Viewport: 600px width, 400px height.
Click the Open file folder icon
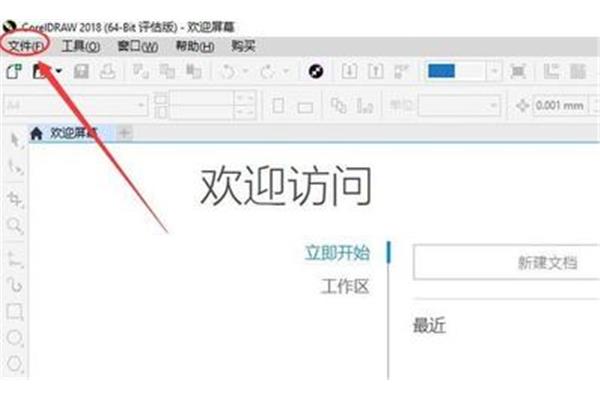[x=41, y=71]
